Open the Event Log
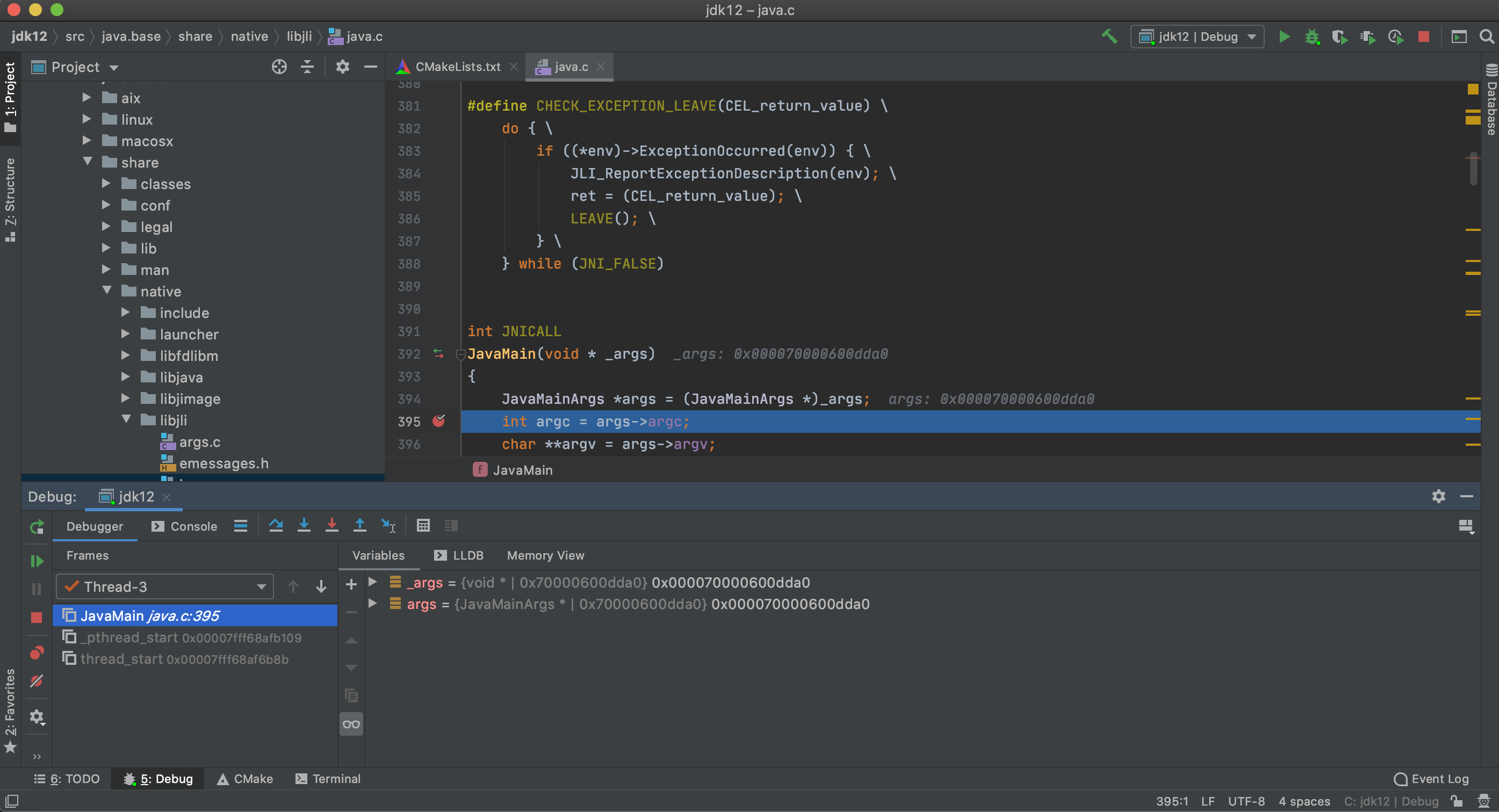Screen dimensions: 1499x812 coord(1431,778)
